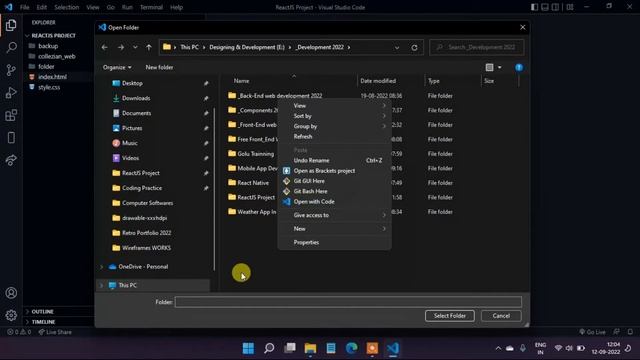This screenshot has height=360, width=640.
Task: Click the Search _Development 2022 box
Action: pyautogui.click(x=476, y=47)
